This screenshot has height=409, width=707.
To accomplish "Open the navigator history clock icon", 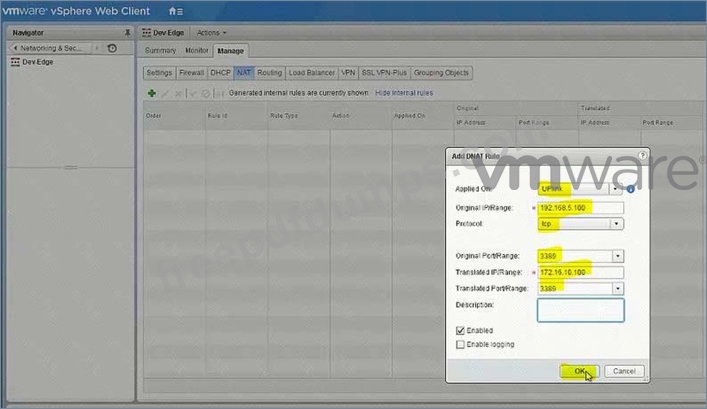I will pyautogui.click(x=112, y=48).
